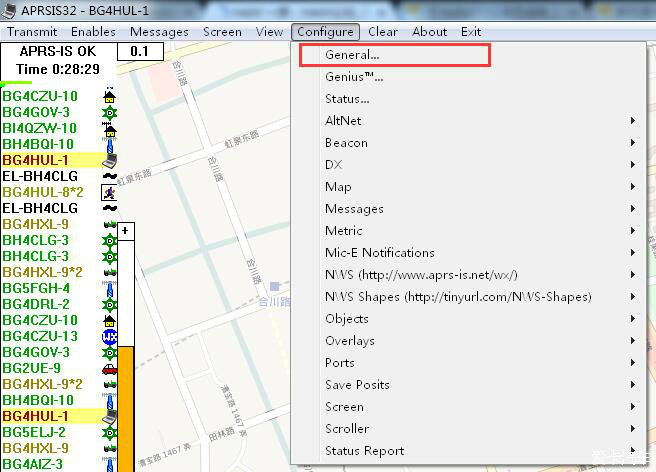656x472 pixels.
Task: Open General... in the Configure menu
Action: click(x=352, y=55)
